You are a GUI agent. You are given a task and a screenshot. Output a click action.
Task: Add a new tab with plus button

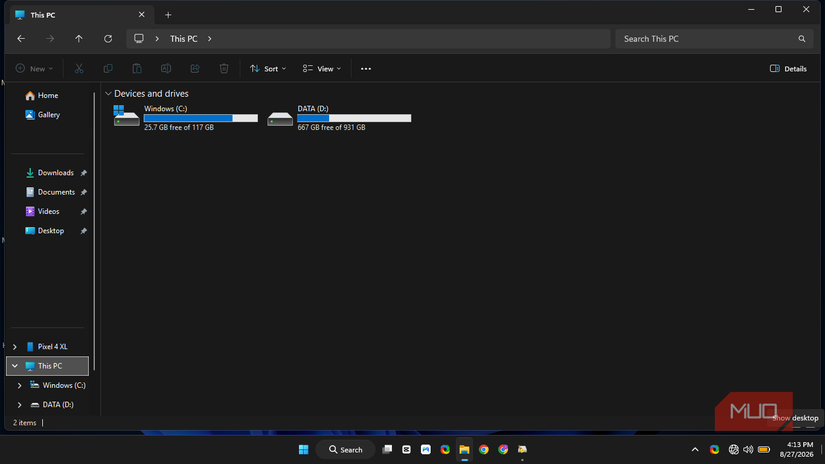pyautogui.click(x=168, y=15)
